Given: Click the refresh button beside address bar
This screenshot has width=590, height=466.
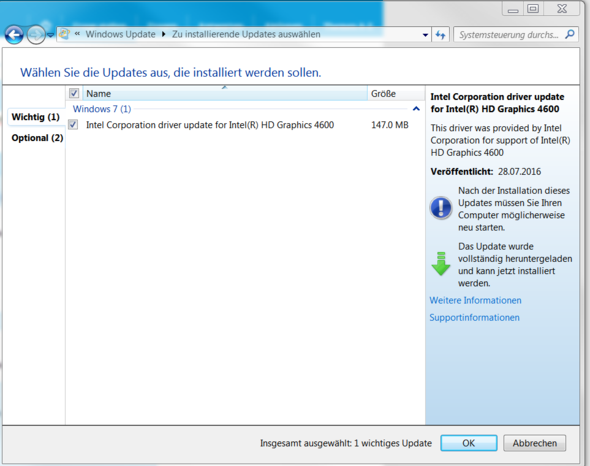Looking at the screenshot, I should click(440, 35).
